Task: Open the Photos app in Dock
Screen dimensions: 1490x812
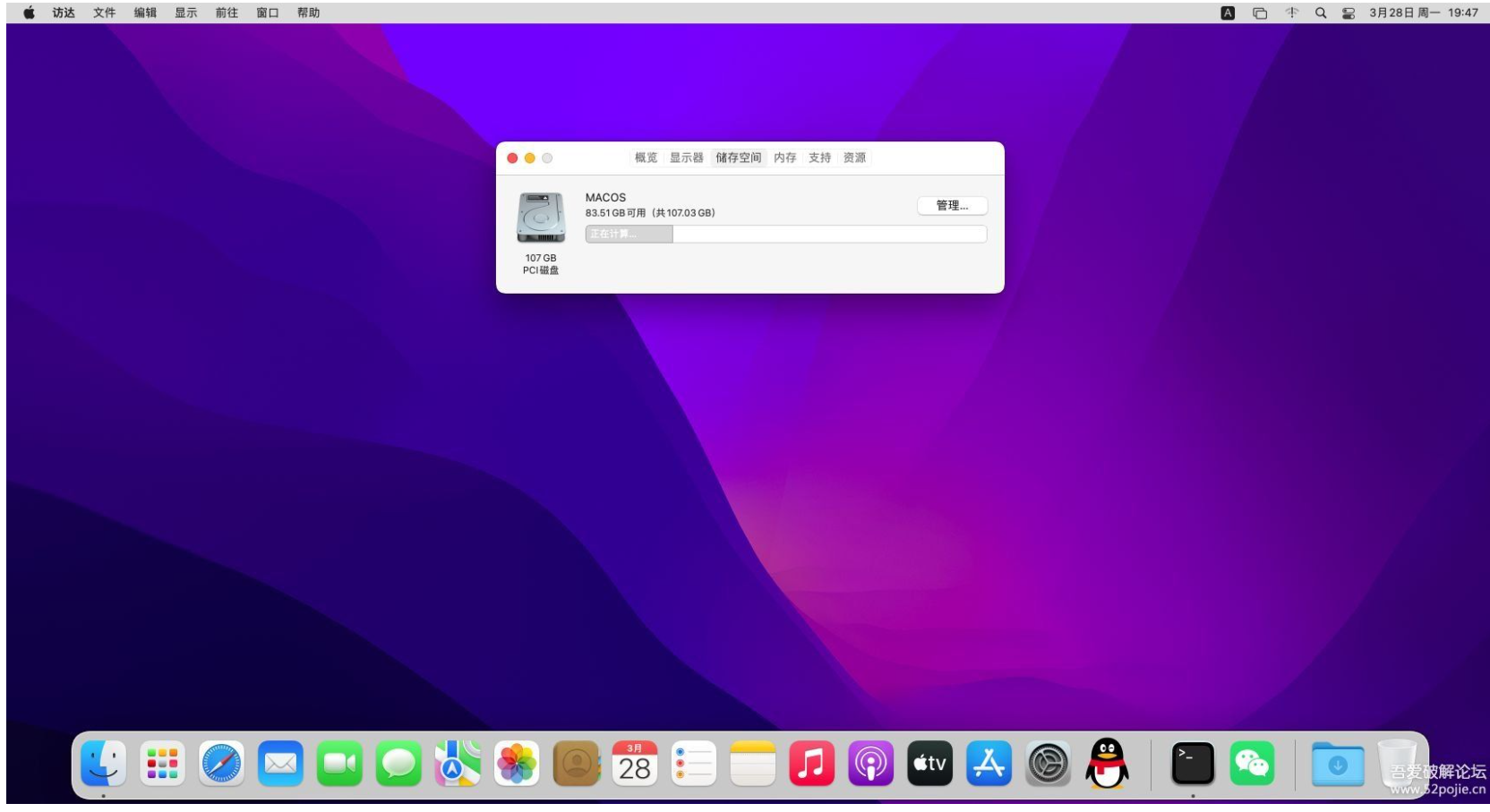Action: 517,764
